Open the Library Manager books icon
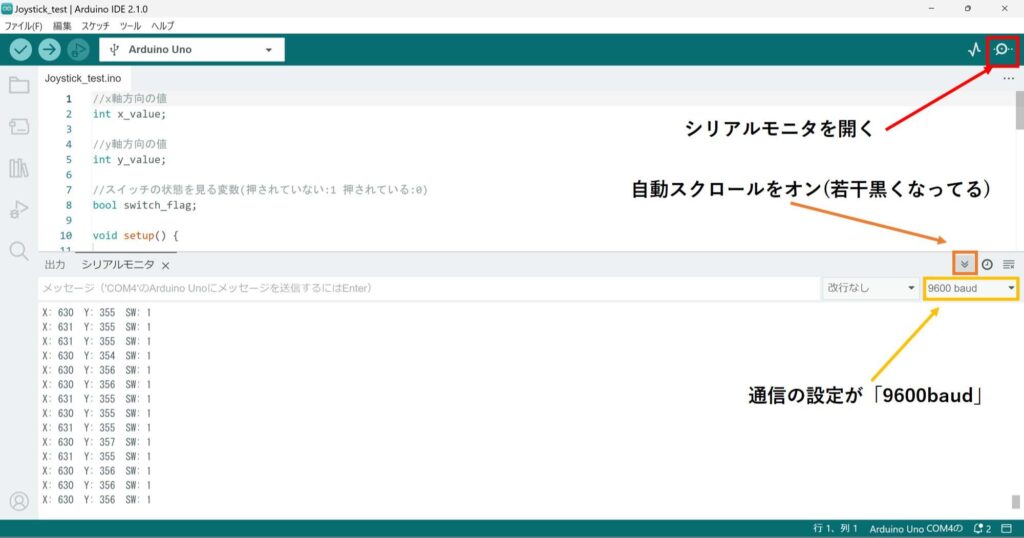Image resolution: width=1024 pixels, height=538 pixels. click(19, 168)
